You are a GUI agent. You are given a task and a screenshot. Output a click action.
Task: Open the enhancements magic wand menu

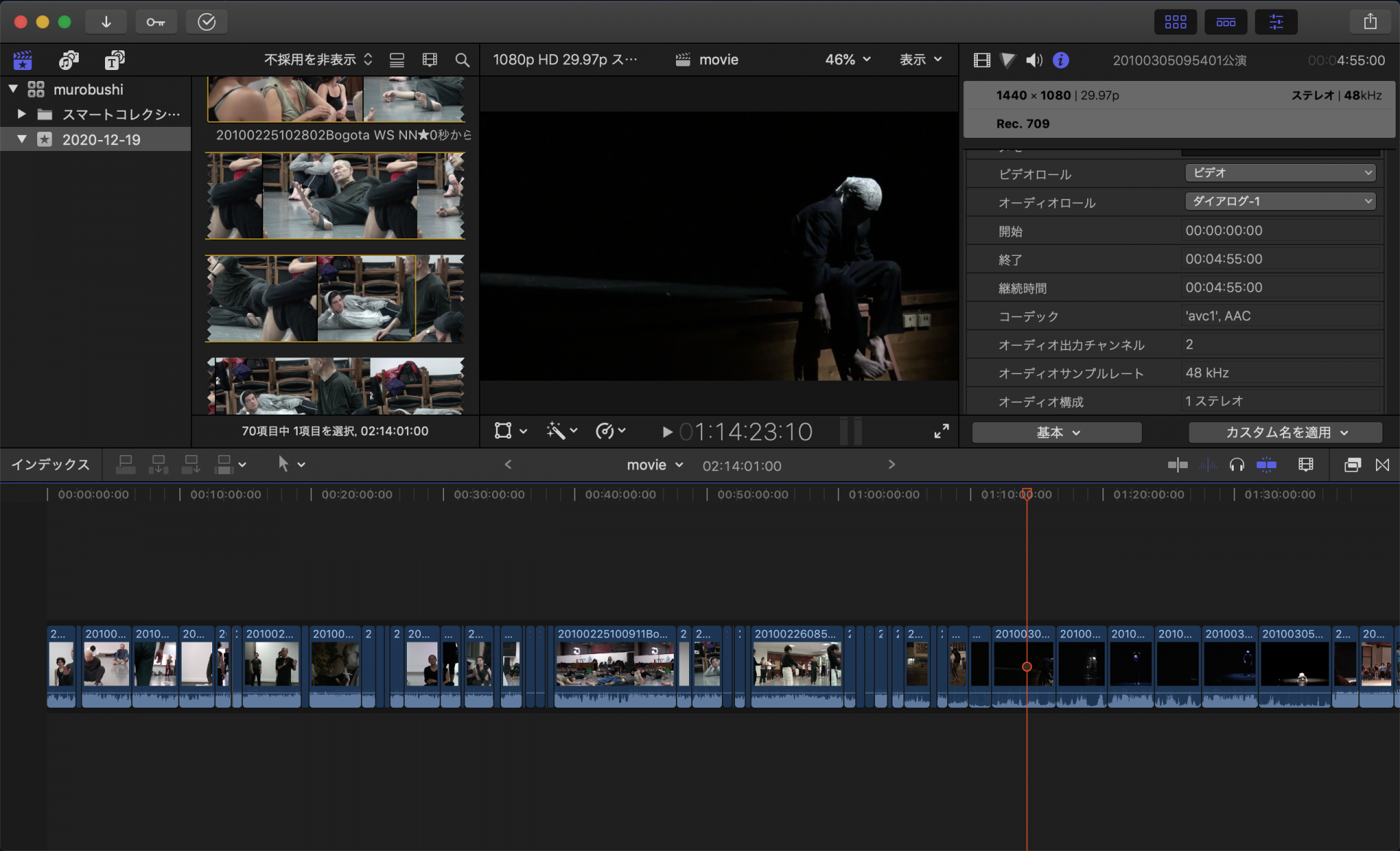pos(562,431)
